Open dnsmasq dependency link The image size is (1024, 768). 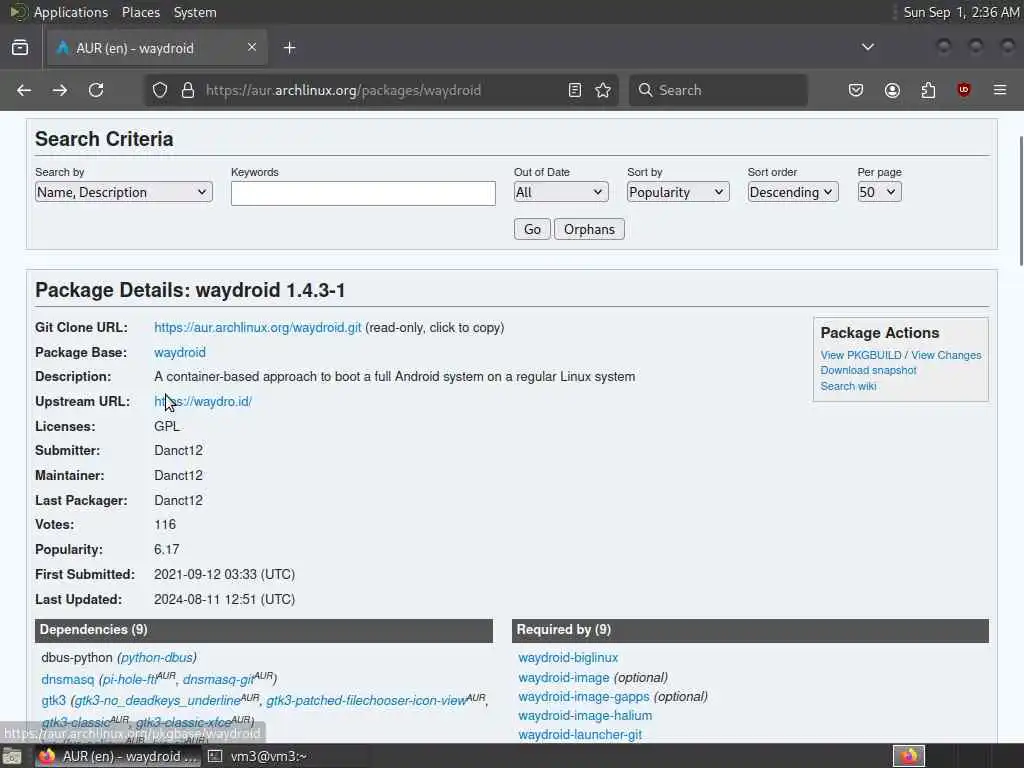click(x=67, y=680)
